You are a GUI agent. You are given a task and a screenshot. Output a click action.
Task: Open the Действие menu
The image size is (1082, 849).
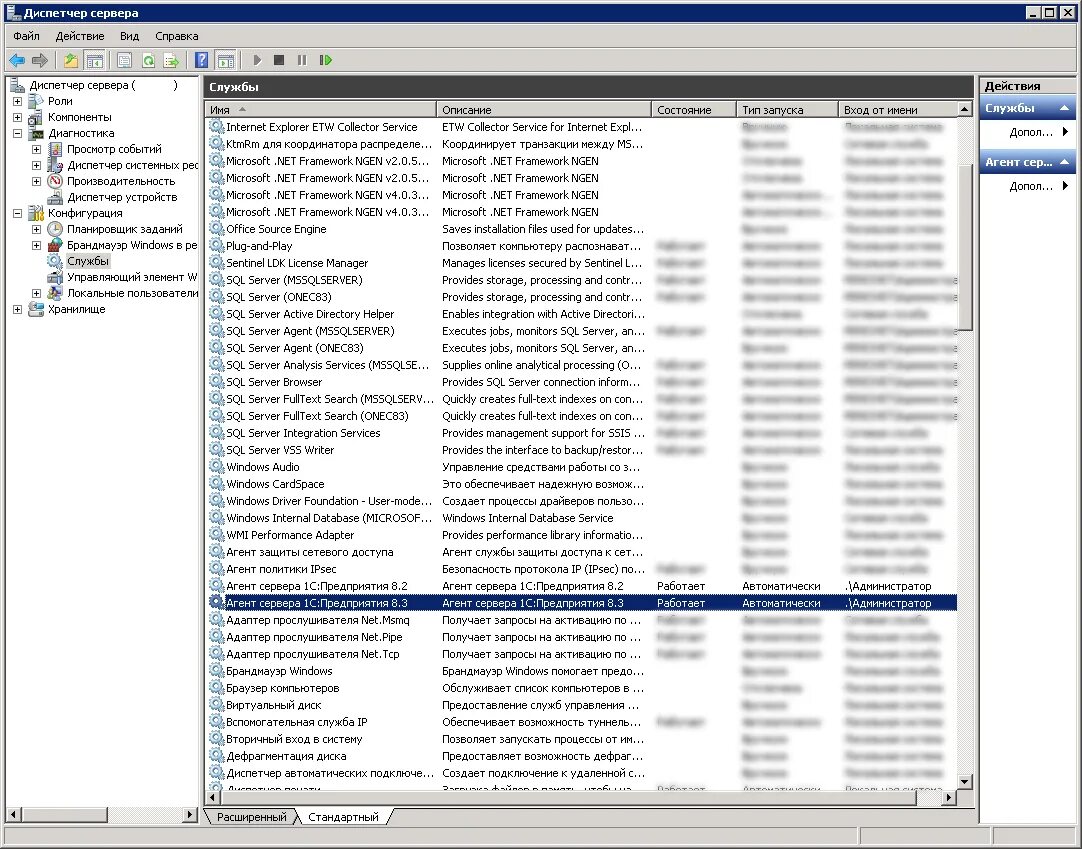pos(80,36)
